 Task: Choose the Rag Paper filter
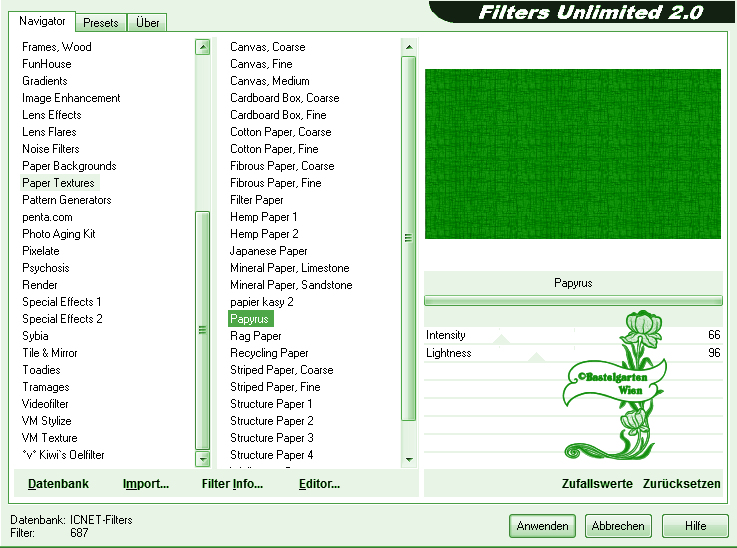click(x=256, y=336)
